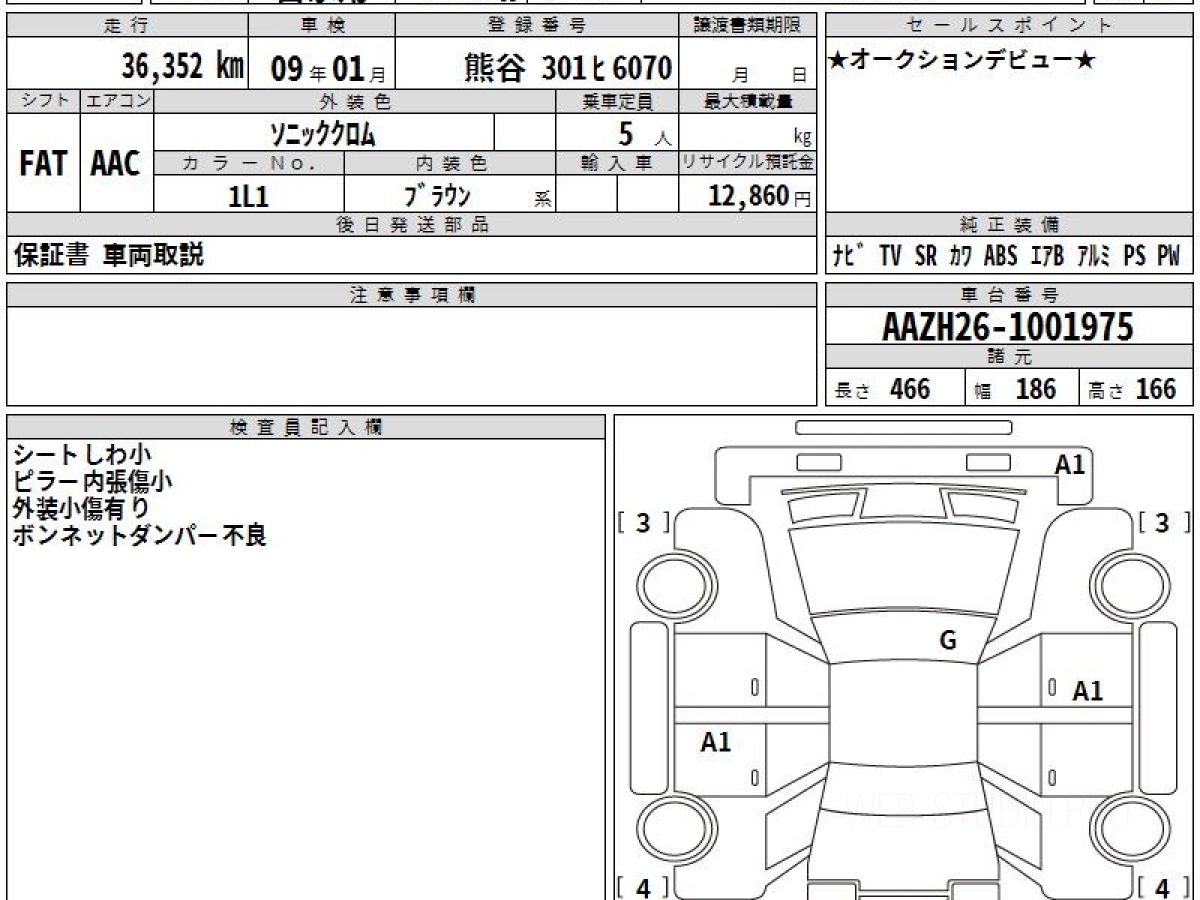Select inspector note ピラー内張傷小

(92, 481)
